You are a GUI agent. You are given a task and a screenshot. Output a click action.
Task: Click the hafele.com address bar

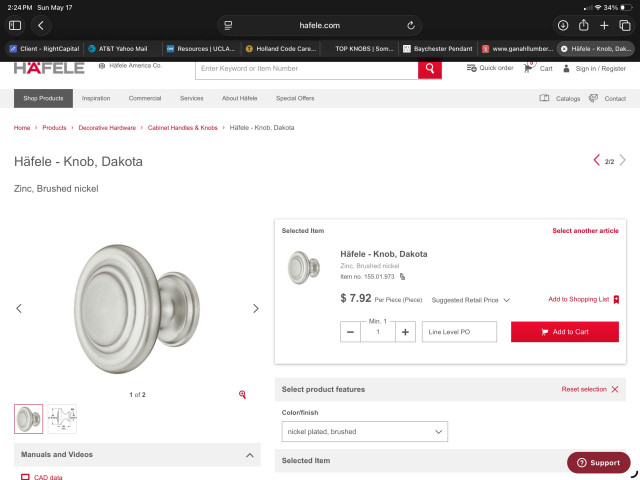click(x=320, y=25)
